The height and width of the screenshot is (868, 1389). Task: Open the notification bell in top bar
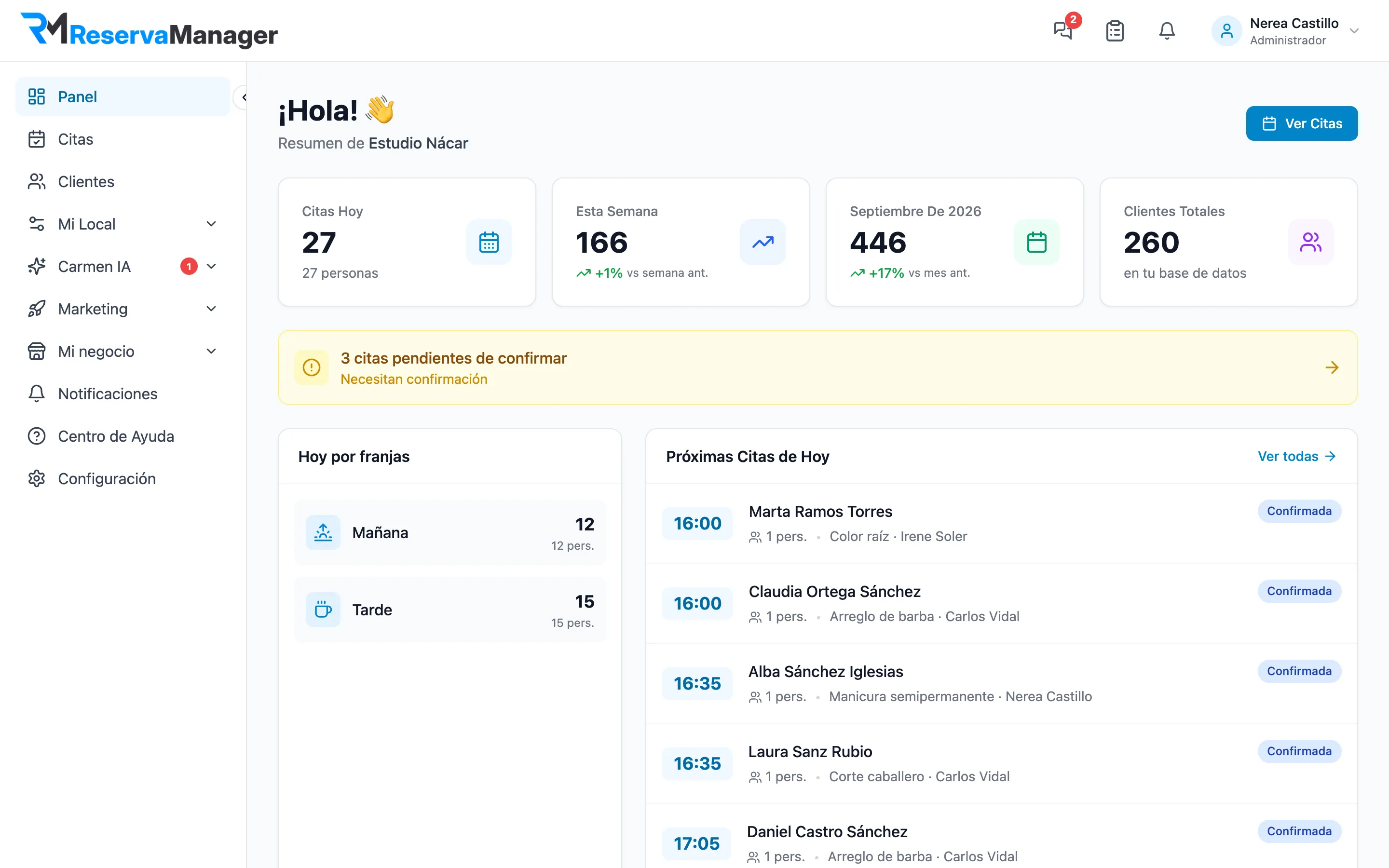point(1167,30)
